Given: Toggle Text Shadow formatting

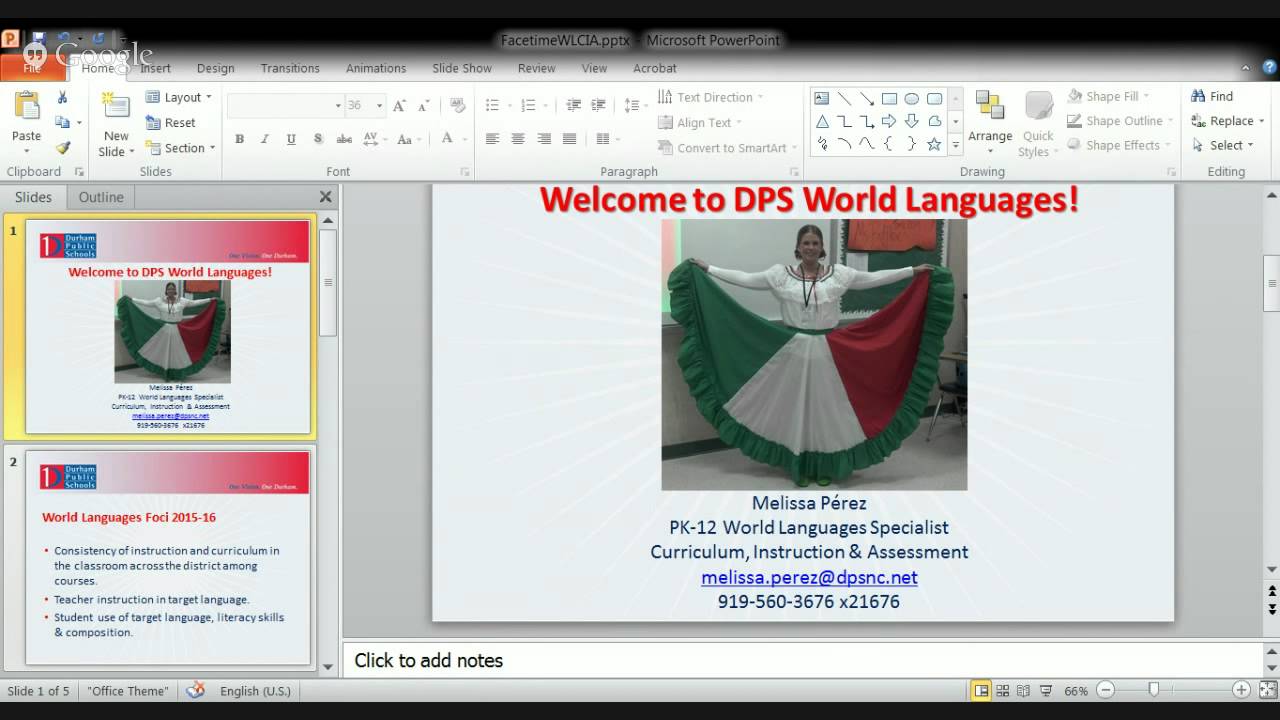Looking at the screenshot, I should (318, 139).
